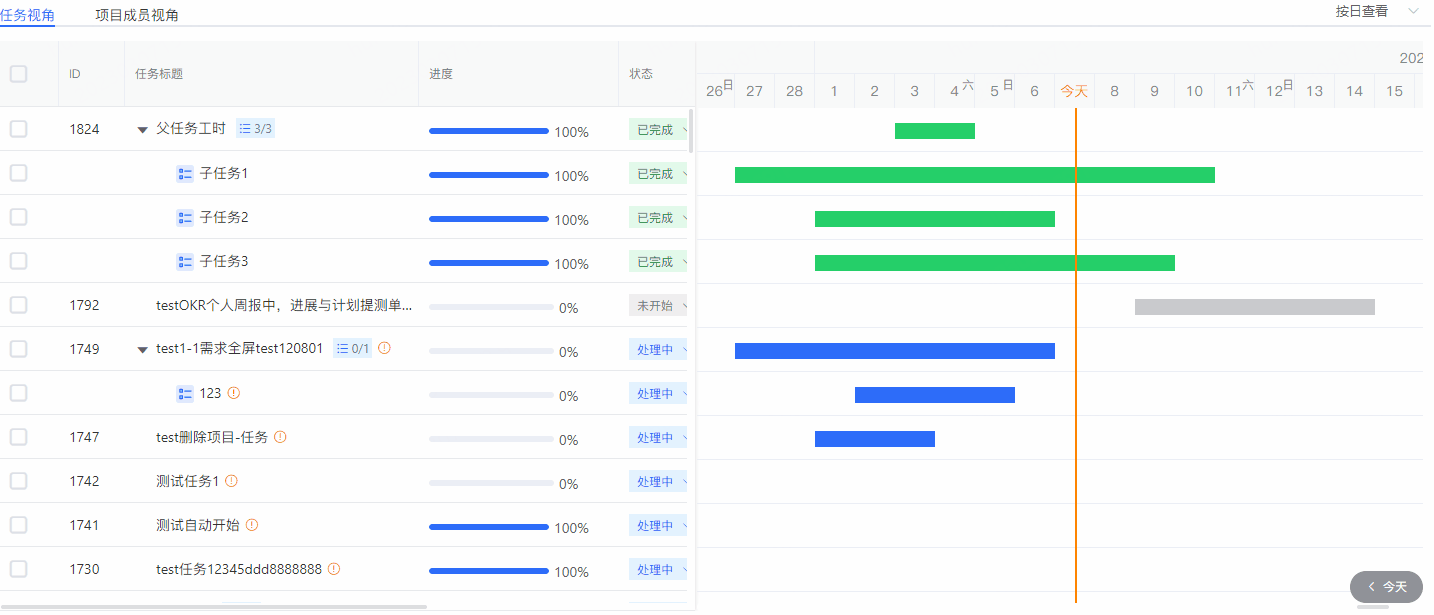Viewport: 1434px width, 615px height.
Task: Toggle select-all checkbox in table header
Action: pos(18,74)
